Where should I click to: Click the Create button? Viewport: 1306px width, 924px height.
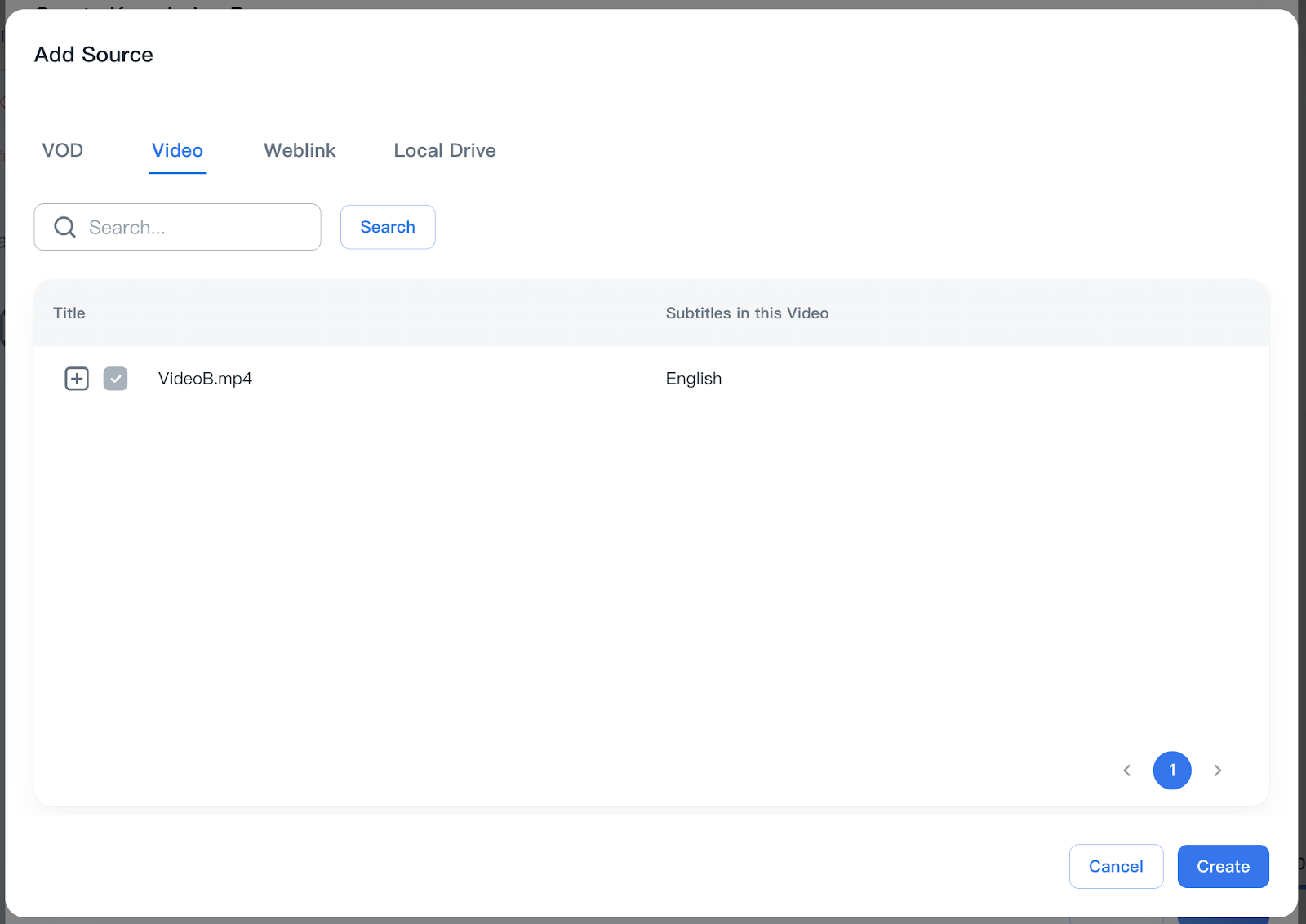pos(1223,866)
